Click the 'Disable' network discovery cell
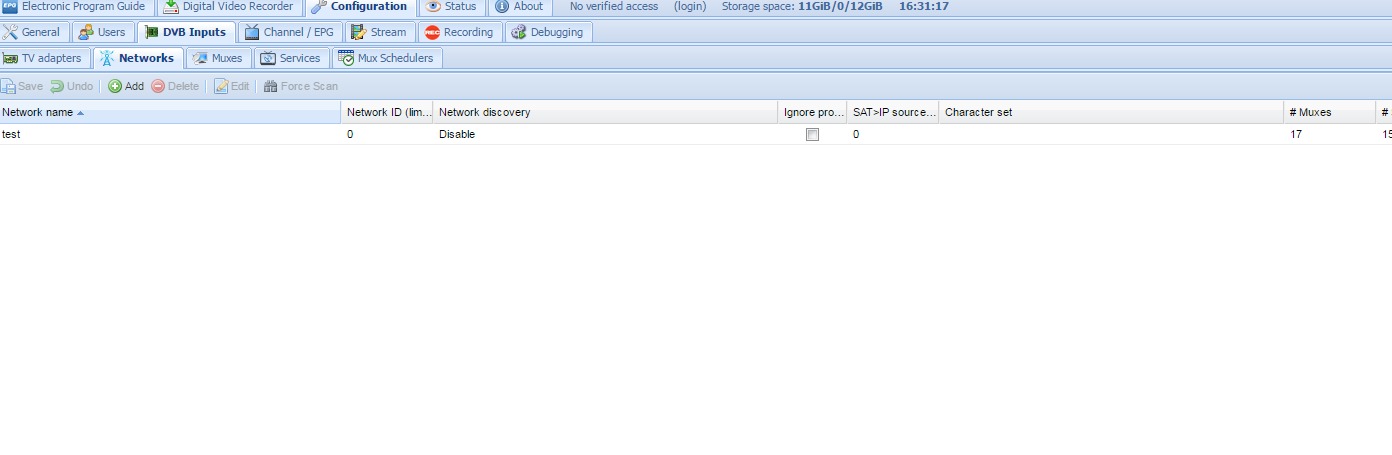The image size is (1392, 455). 457,134
